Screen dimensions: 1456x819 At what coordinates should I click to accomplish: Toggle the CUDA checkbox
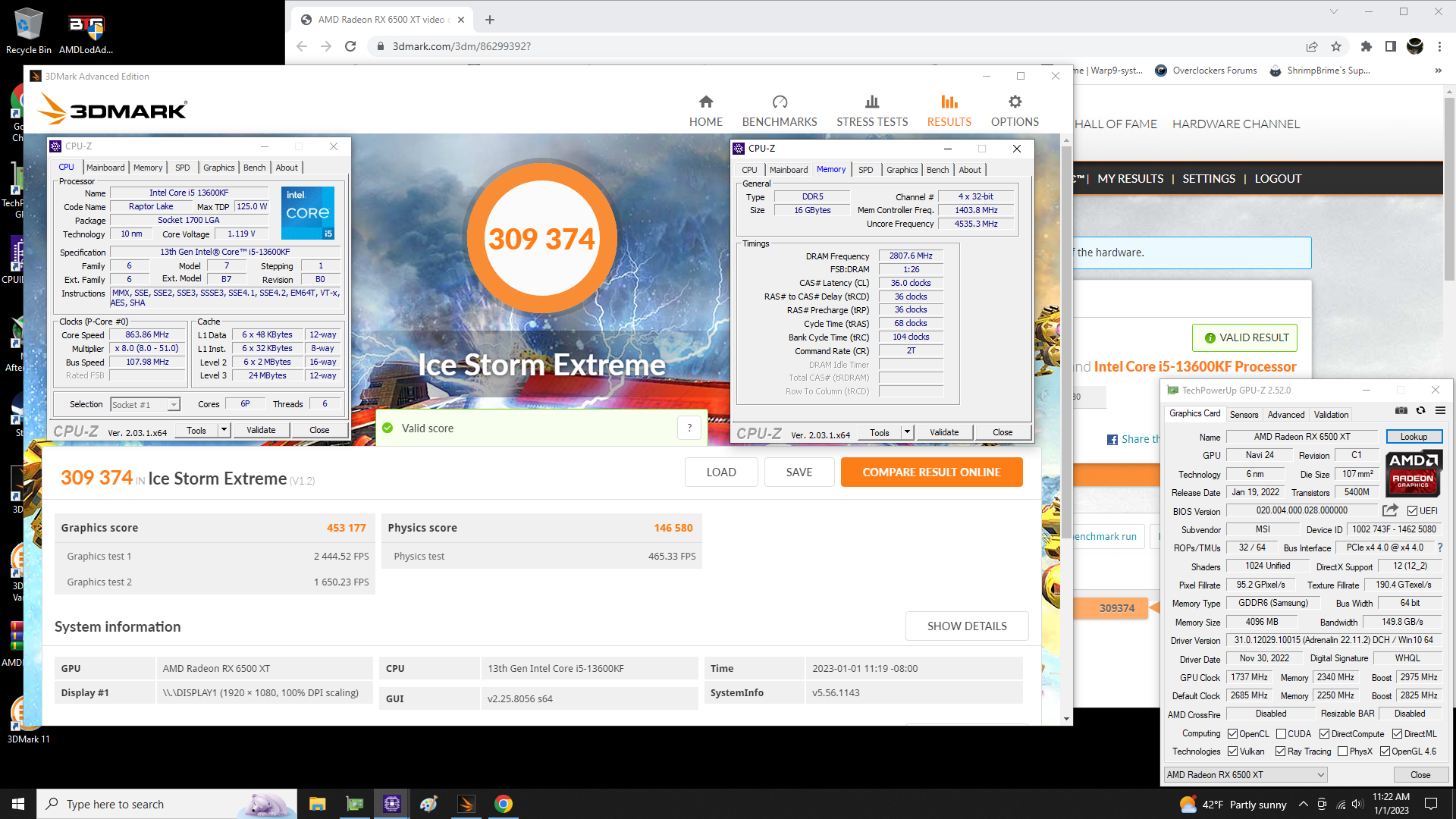pos(1281,734)
